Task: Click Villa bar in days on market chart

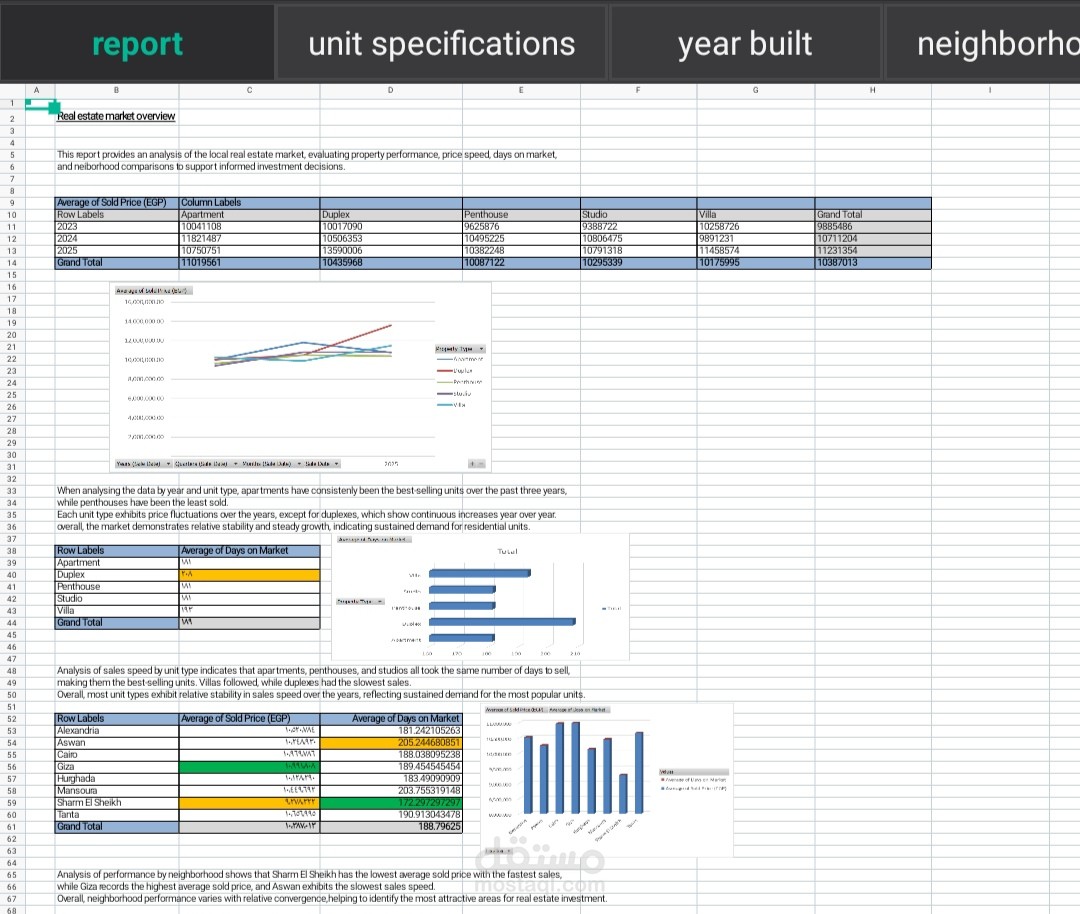Action: (479, 573)
